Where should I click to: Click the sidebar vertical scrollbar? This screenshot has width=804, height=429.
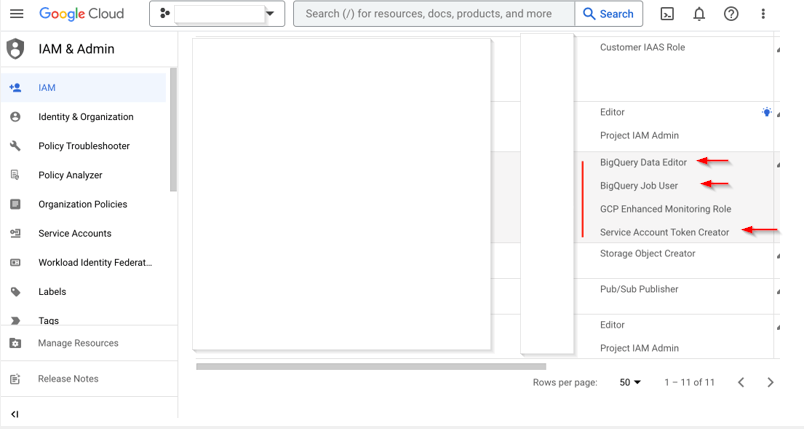173,130
